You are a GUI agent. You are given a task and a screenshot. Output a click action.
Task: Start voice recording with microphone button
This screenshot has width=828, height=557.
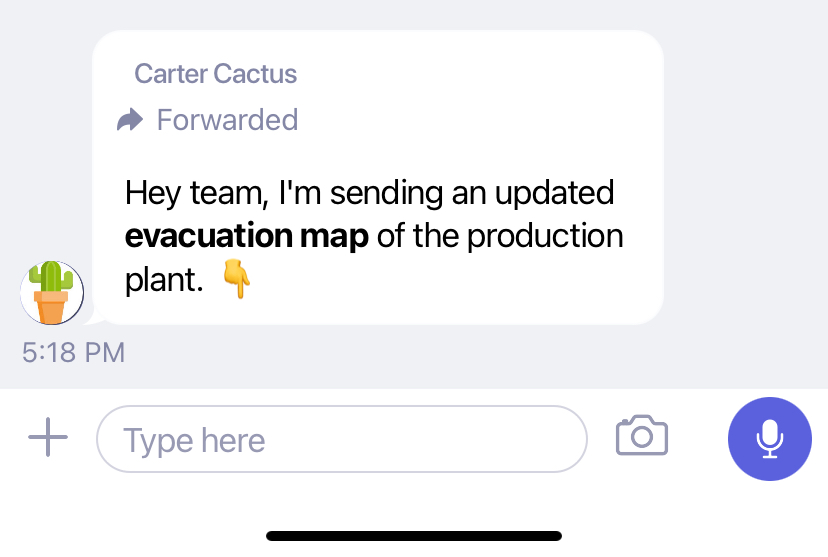[769, 439]
